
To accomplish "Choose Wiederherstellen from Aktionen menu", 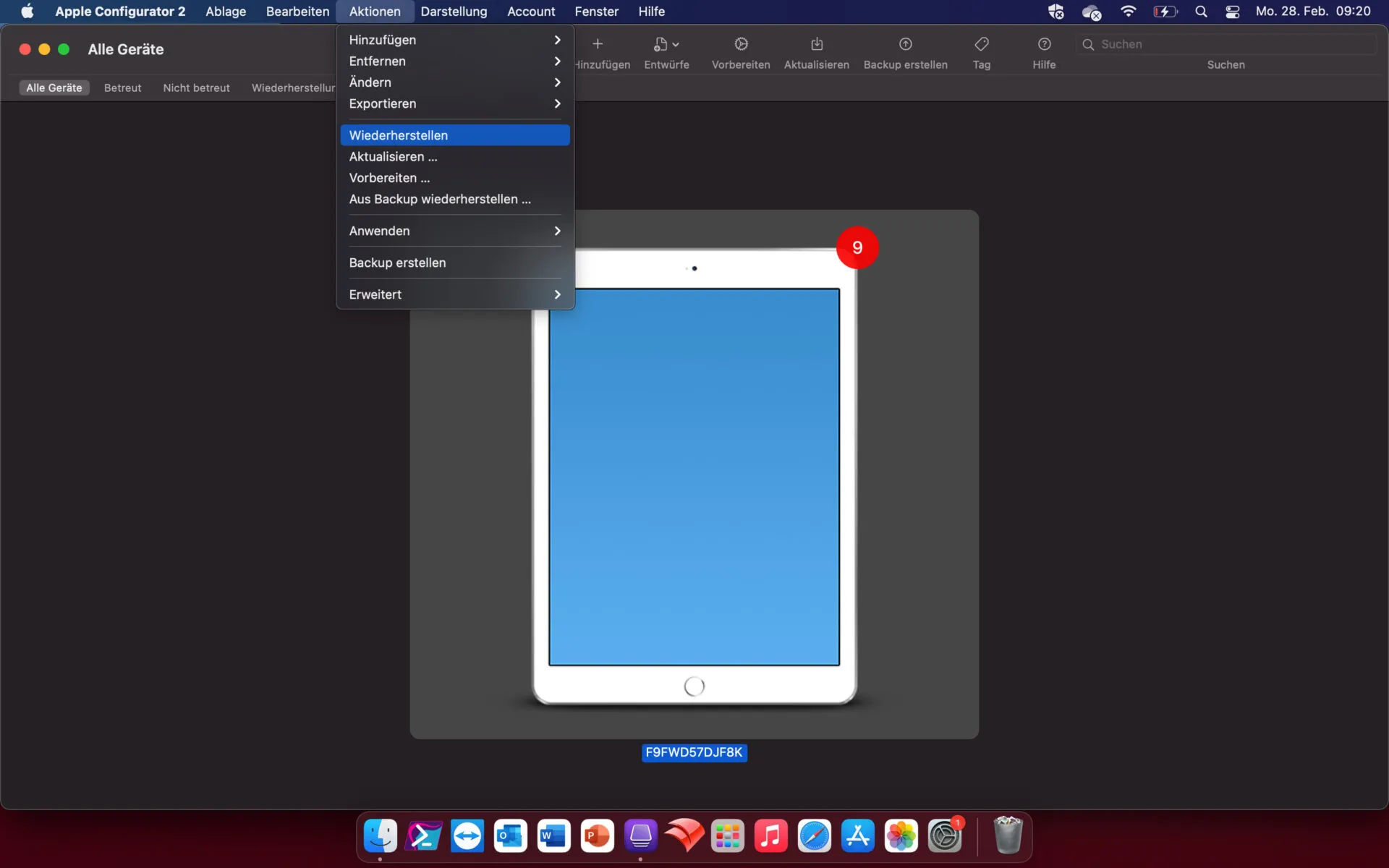I will tap(455, 135).
